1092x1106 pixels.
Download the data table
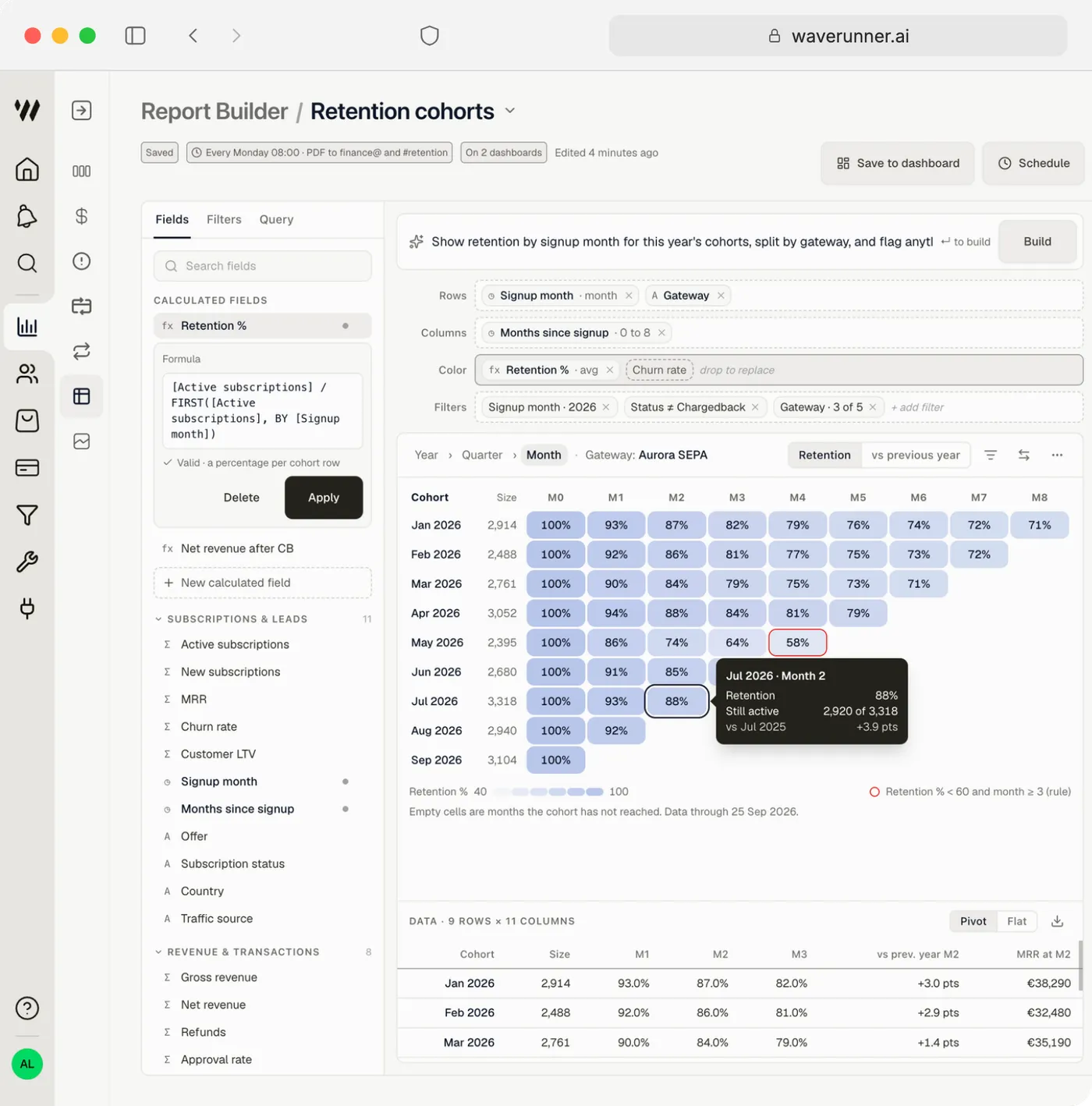pos(1058,921)
